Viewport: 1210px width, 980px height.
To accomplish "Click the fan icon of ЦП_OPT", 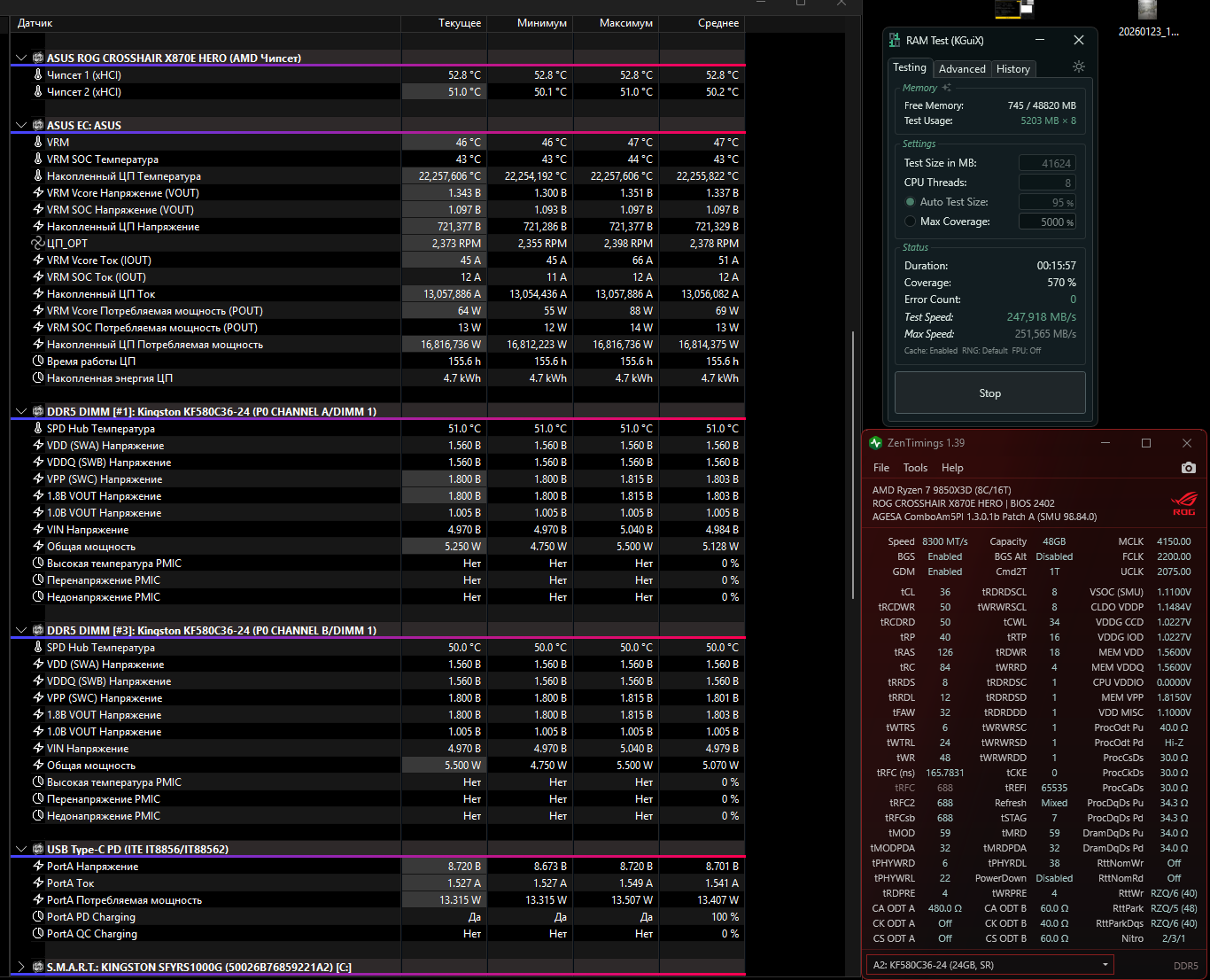I will click(x=38, y=244).
